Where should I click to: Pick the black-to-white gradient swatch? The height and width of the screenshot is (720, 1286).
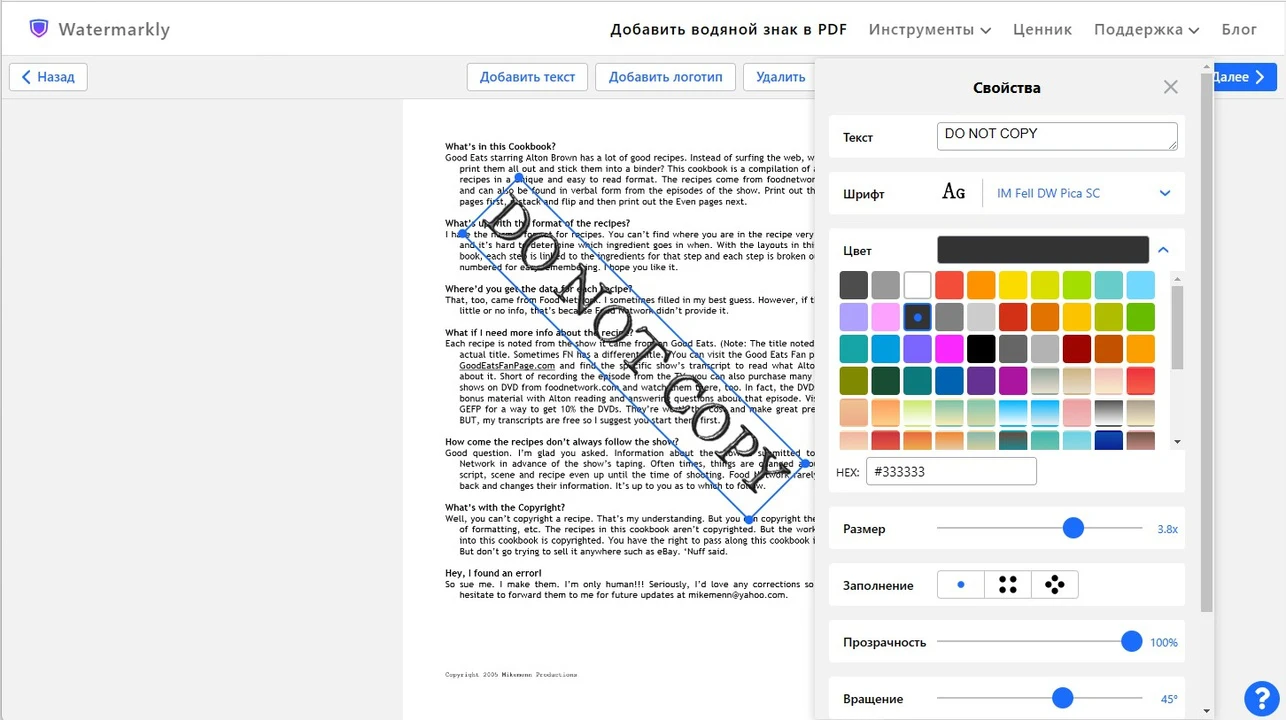(x=1109, y=413)
